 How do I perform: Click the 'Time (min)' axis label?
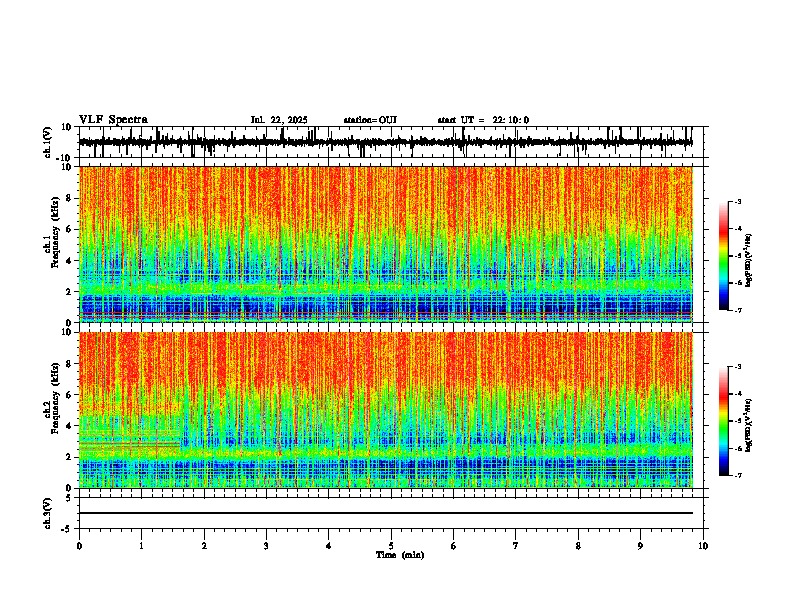tap(400, 555)
